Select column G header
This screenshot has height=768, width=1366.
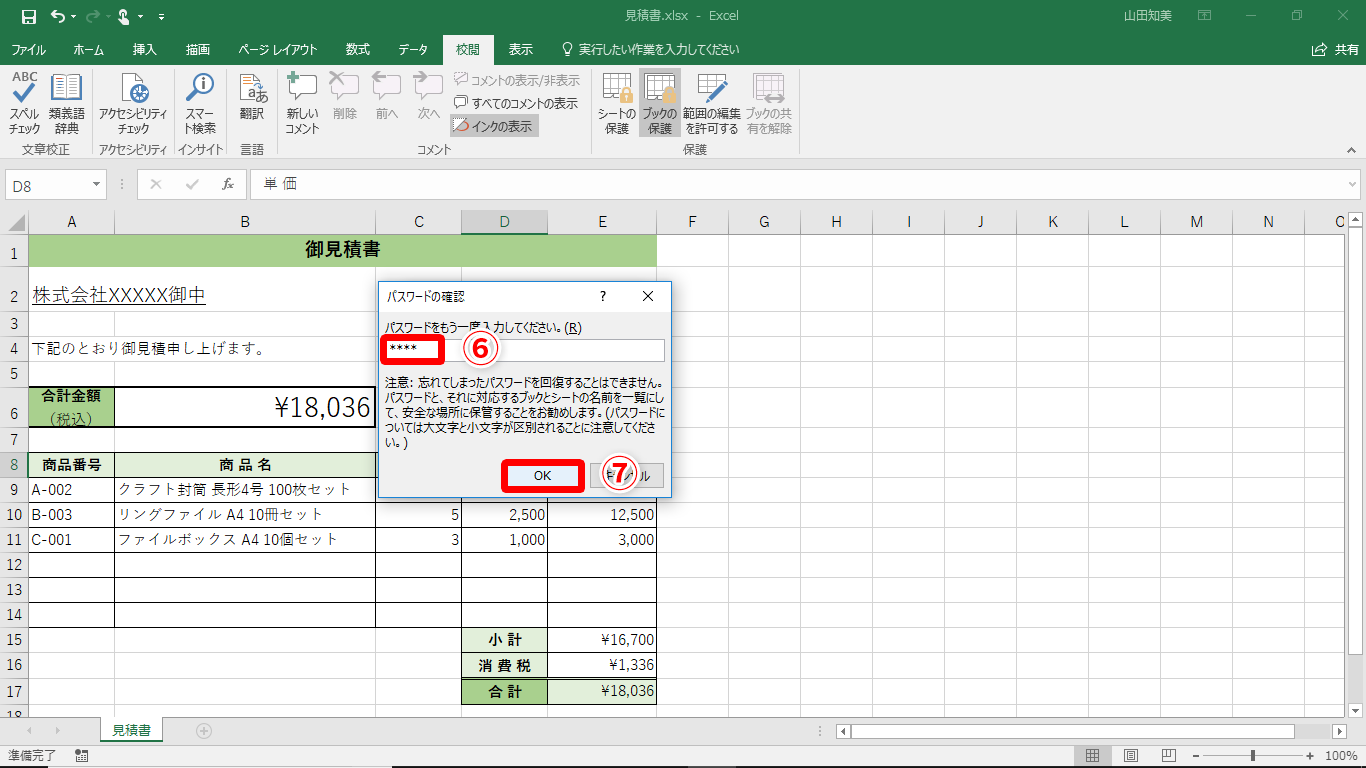[x=764, y=222]
